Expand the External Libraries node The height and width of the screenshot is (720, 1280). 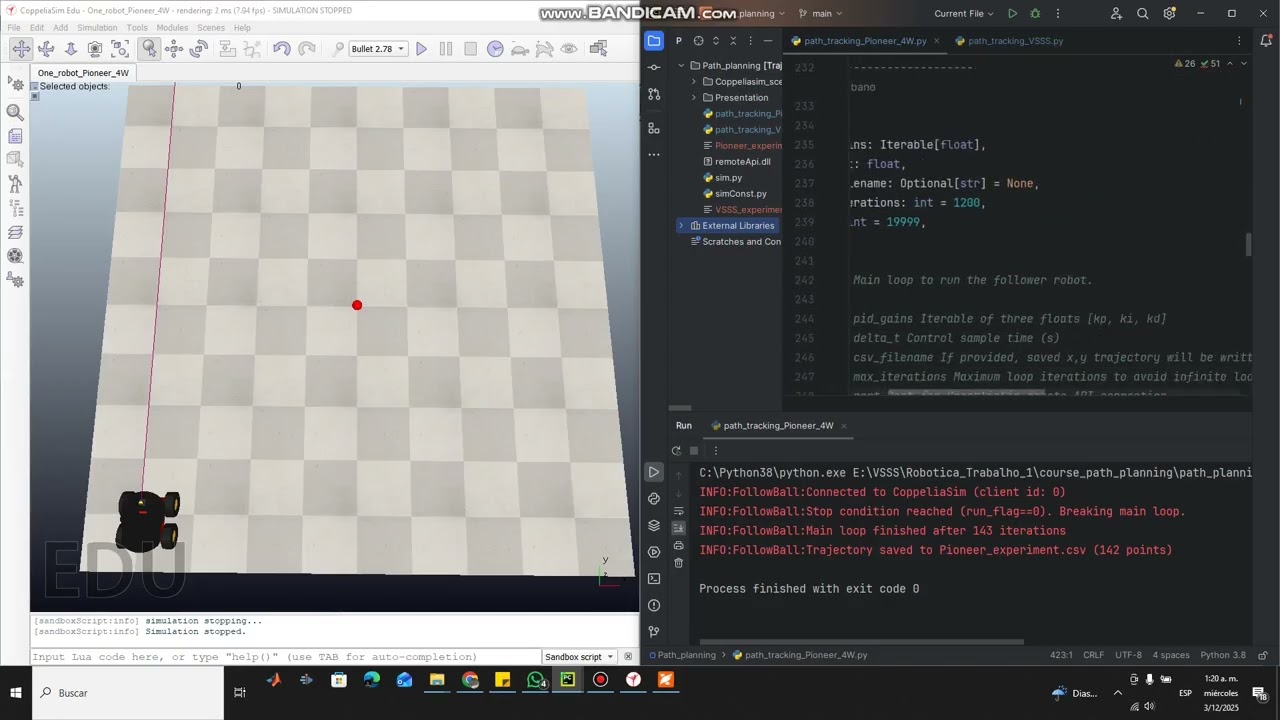point(682,226)
